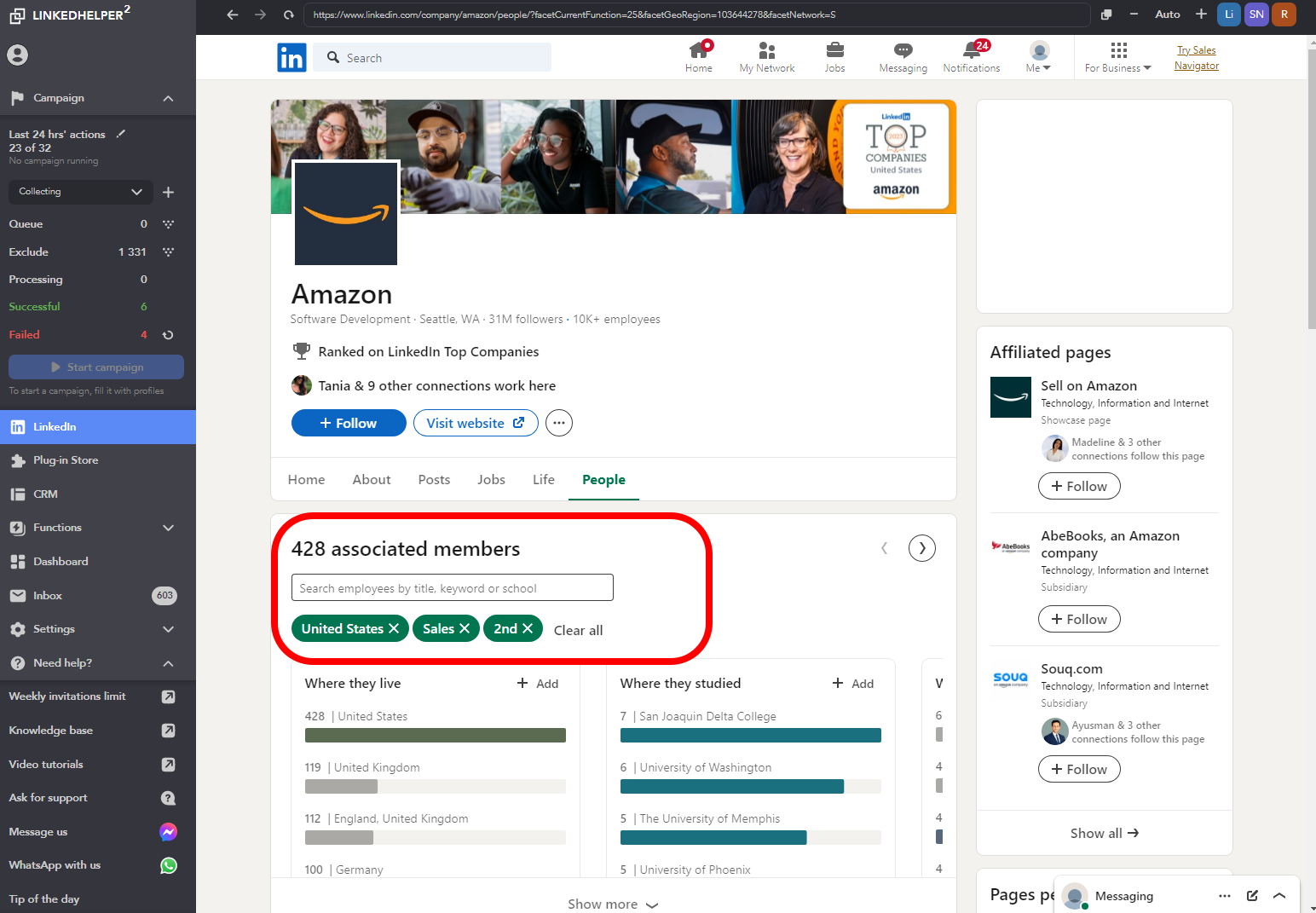The image size is (1316, 913).
Task: Edit last 24 hrs actions pencil icon
Action: tap(121, 134)
